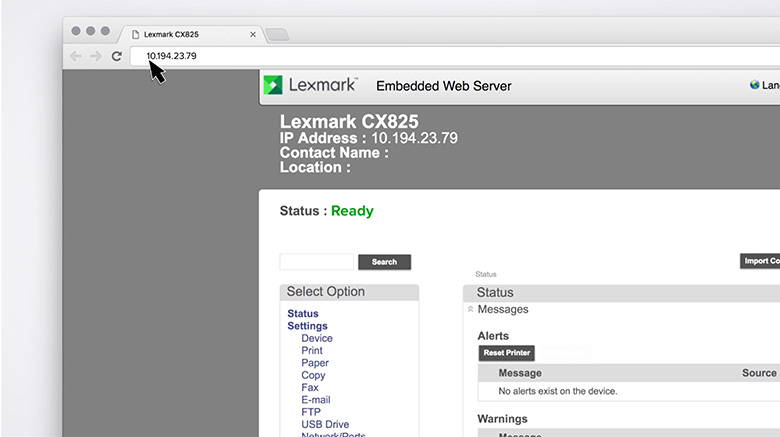This screenshot has width=780, height=437.
Task: Open the Status link in sidebar
Action: (x=303, y=314)
